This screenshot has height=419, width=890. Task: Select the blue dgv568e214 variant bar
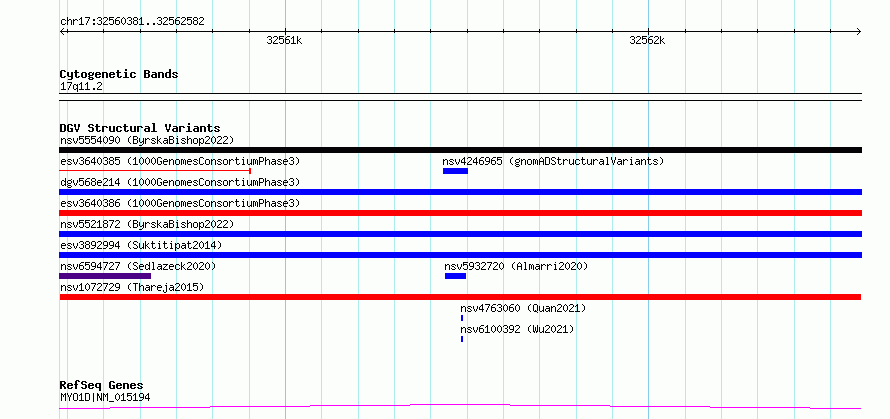click(460, 192)
